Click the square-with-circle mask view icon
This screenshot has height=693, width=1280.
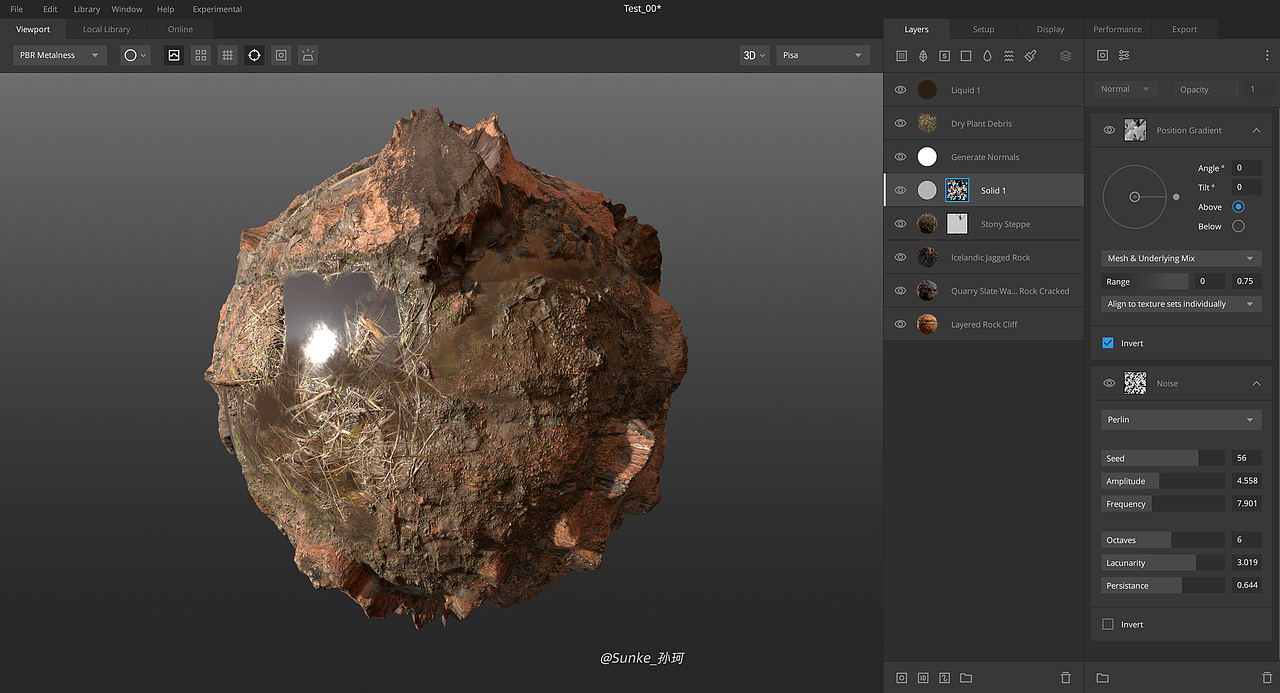(281, 55)
